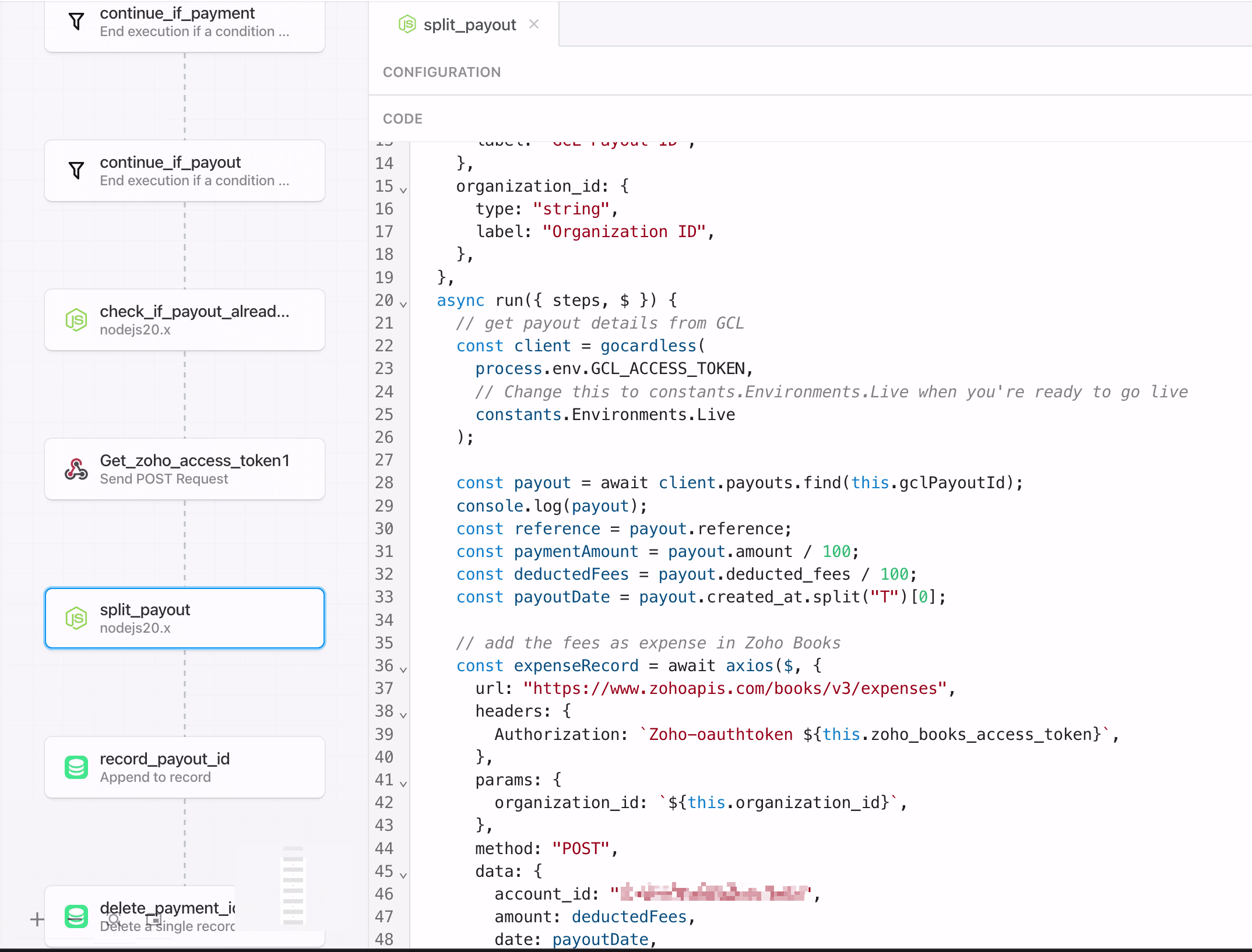Click the minimap toggle icon at canvas bottom

tap(153, 919)
